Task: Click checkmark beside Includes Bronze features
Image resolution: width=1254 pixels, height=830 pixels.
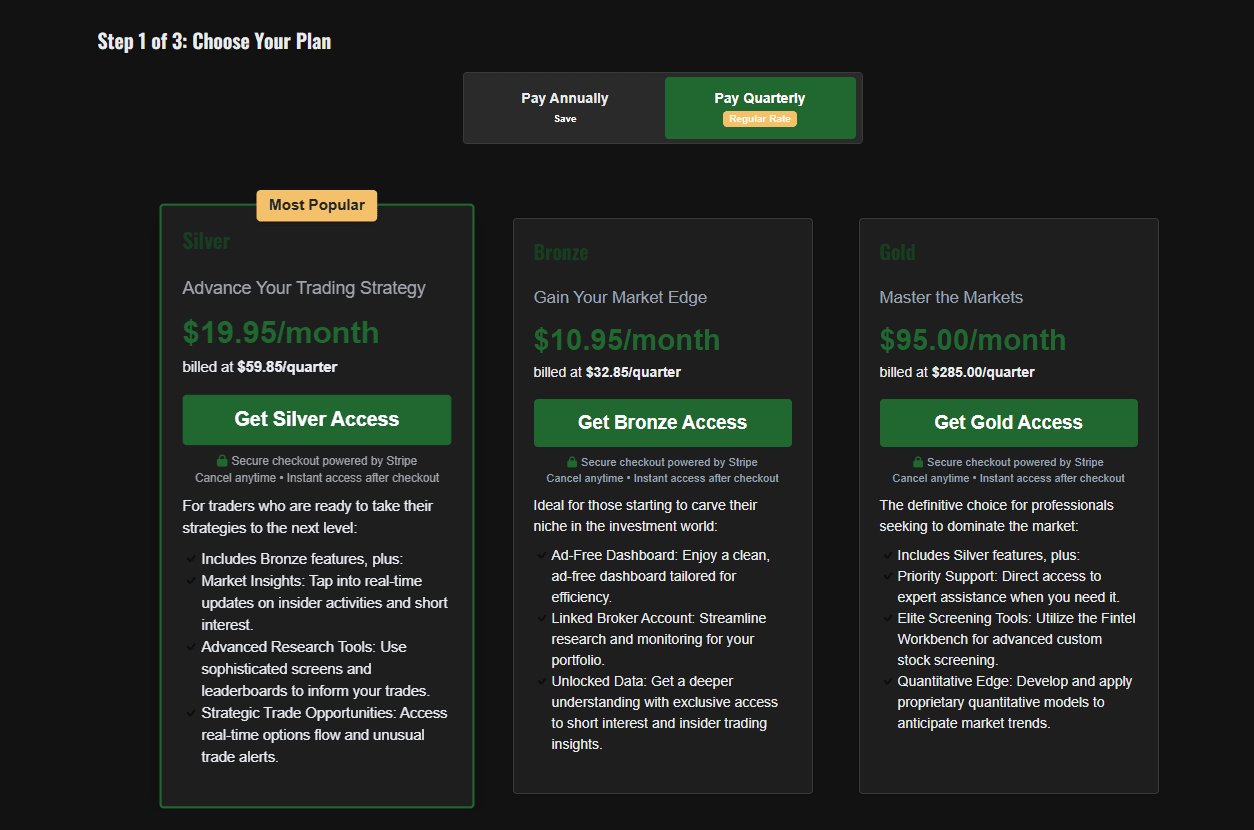Action: [191, 559]
